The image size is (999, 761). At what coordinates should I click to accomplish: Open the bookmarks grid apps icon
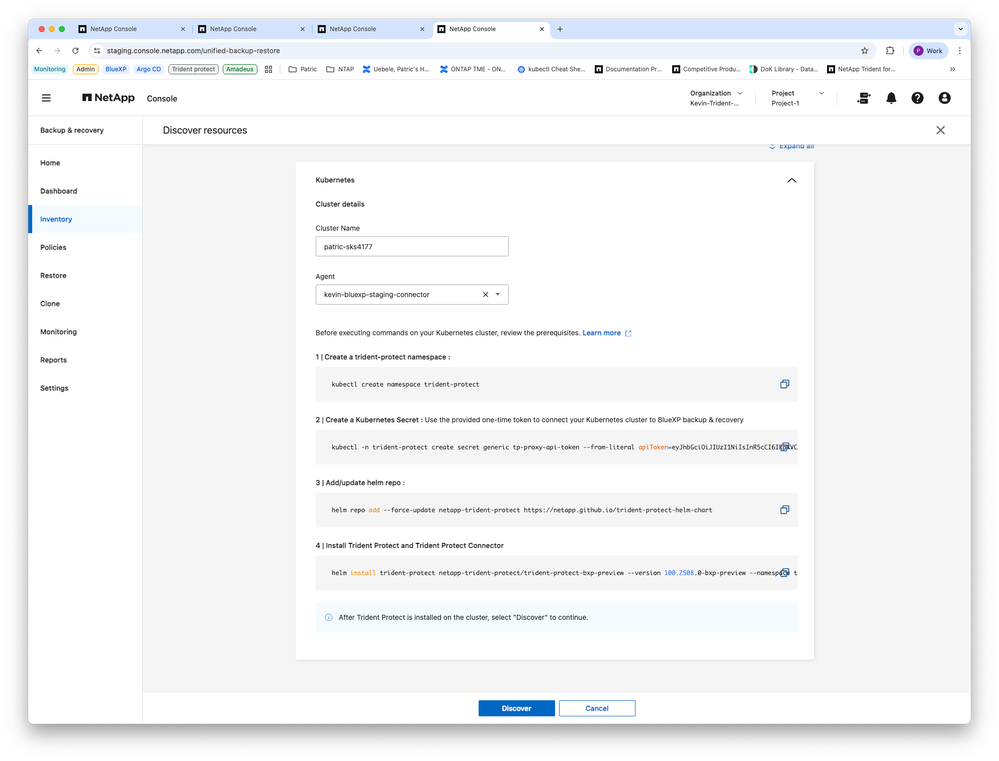(268, 69)
